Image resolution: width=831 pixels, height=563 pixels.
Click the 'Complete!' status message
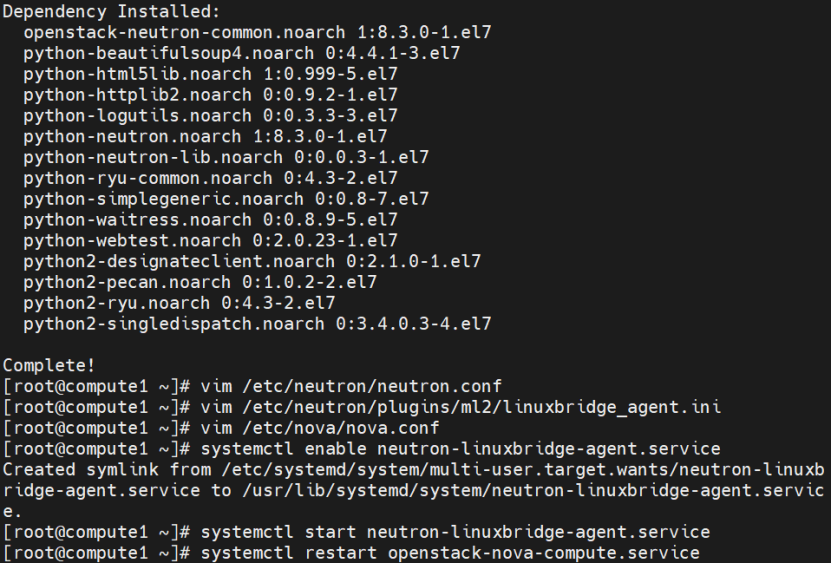(x=49, y=365)
